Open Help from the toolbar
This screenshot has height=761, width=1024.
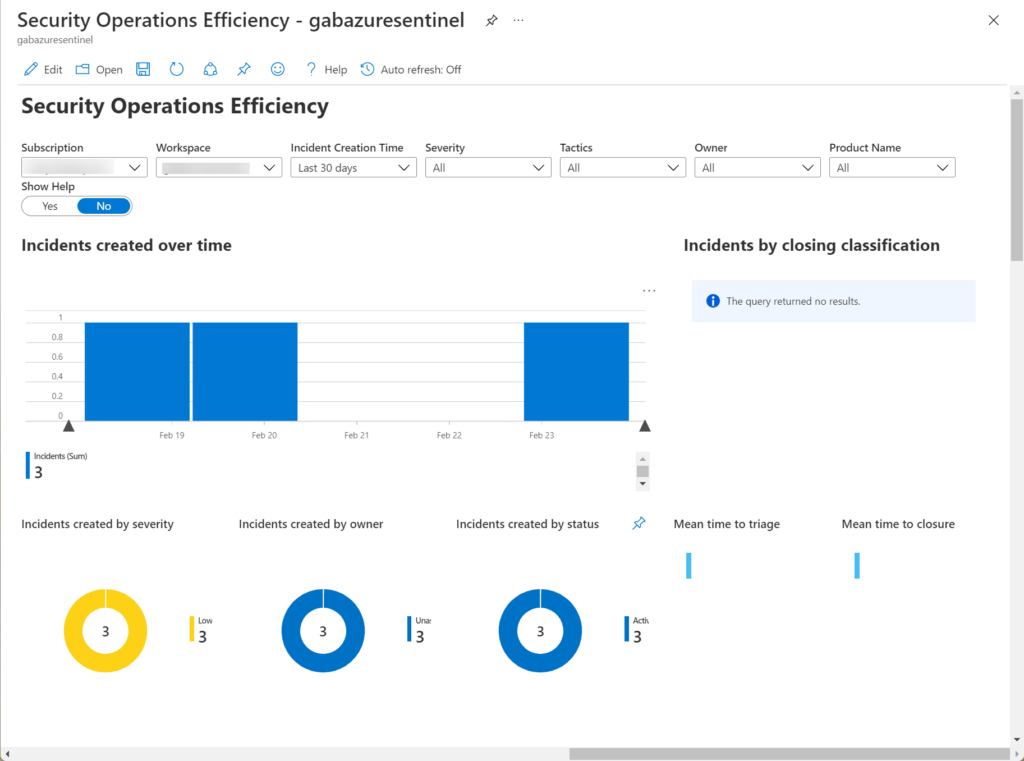coord(326,69)
